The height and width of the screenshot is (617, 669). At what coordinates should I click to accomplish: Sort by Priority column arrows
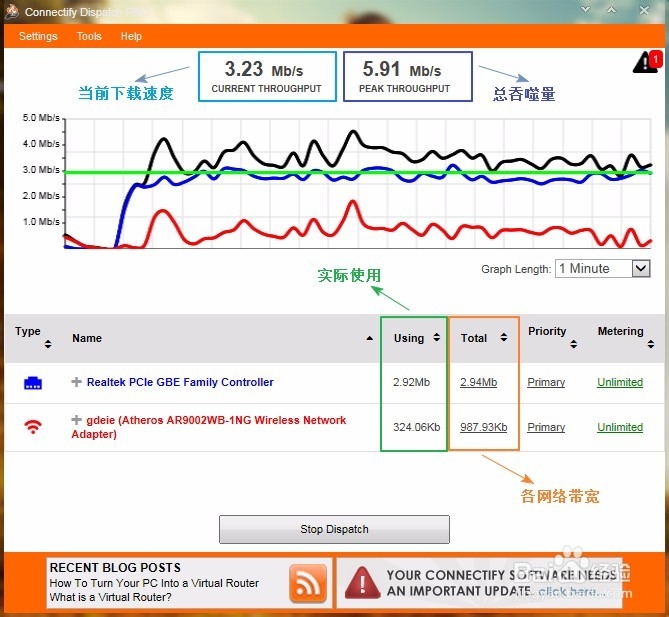(x=573, y=343)
